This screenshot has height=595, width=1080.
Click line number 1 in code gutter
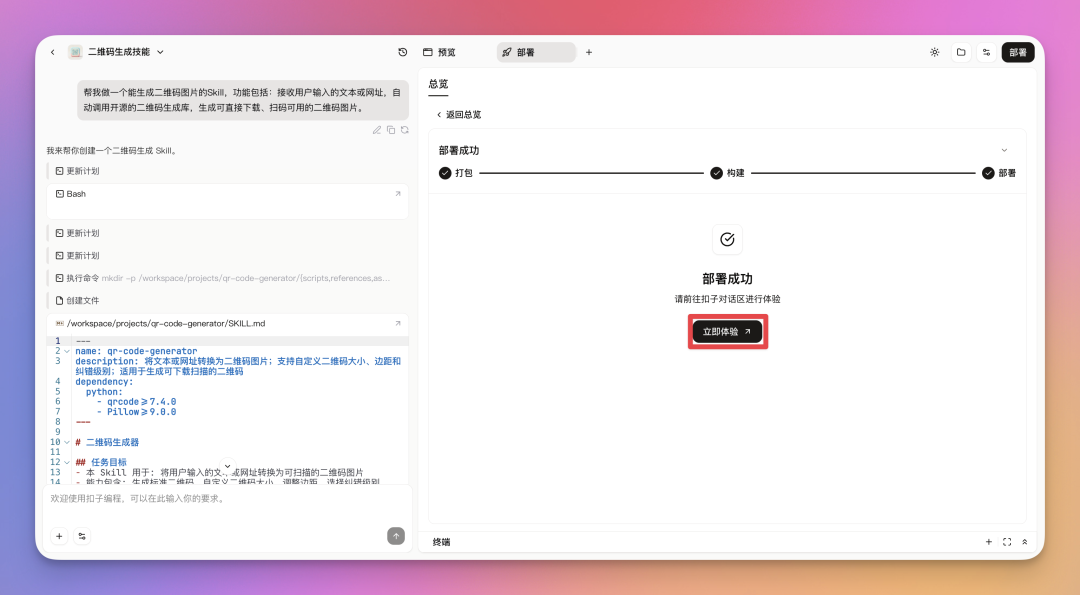coord(58,341)
